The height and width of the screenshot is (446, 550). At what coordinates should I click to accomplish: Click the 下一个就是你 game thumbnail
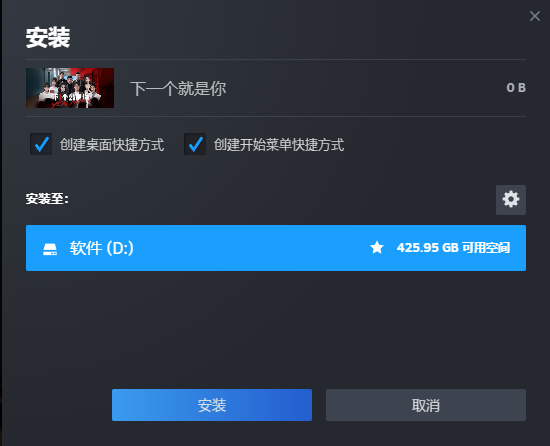pyautogui.click(x=70, y=88)
